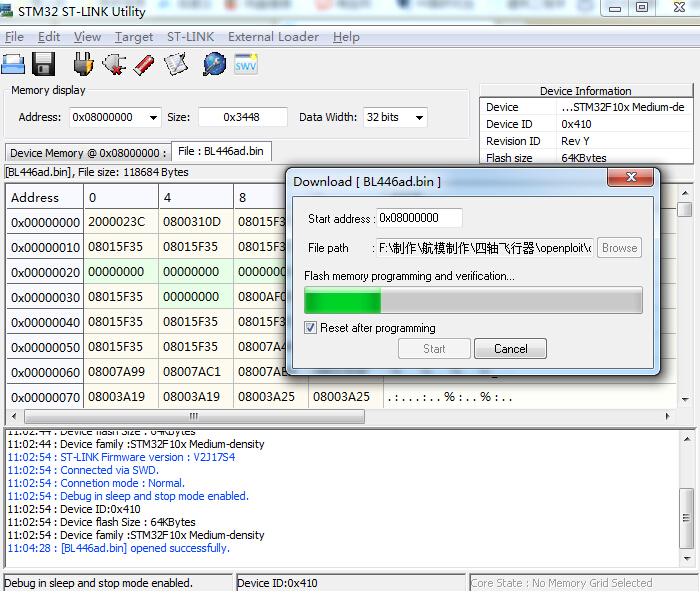Disconnect from target via crossed plug icon

tap(114, 64)
